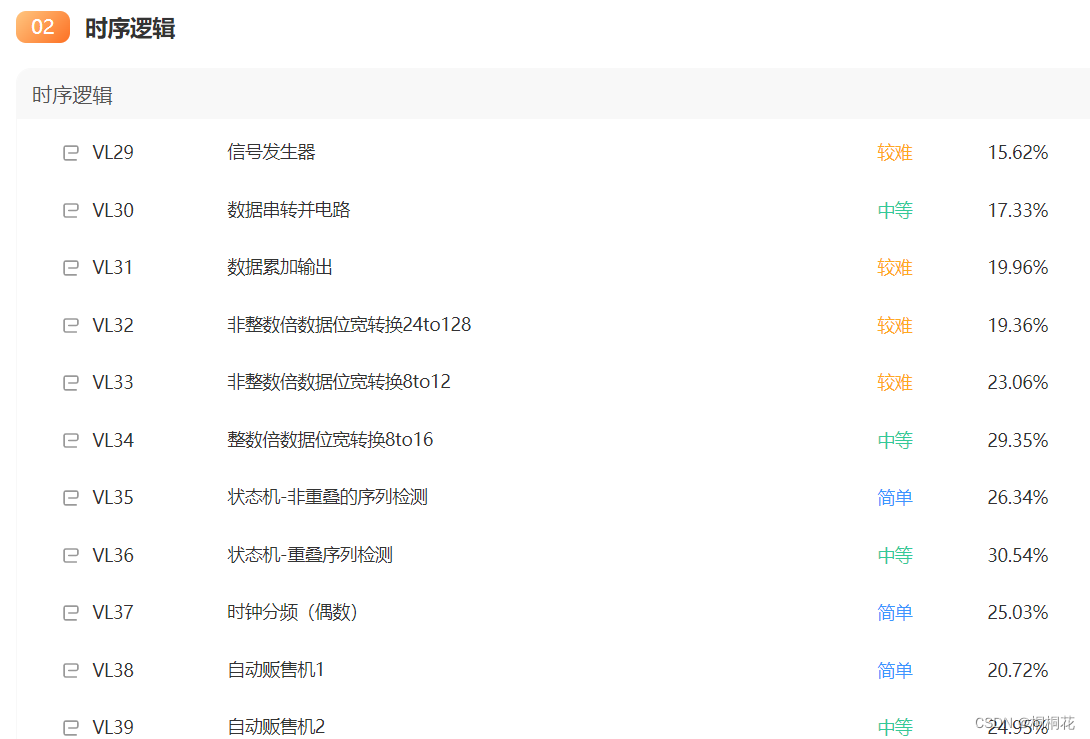Screen dimensions: 1090x739
Task: Open problem 数据累加输出
Action: [280, 267]
